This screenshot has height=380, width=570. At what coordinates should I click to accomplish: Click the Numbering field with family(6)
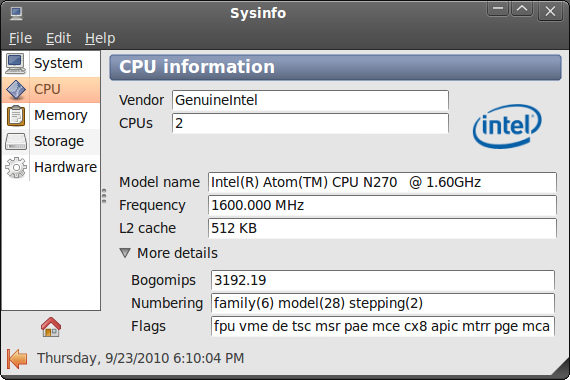click(383, 303)
